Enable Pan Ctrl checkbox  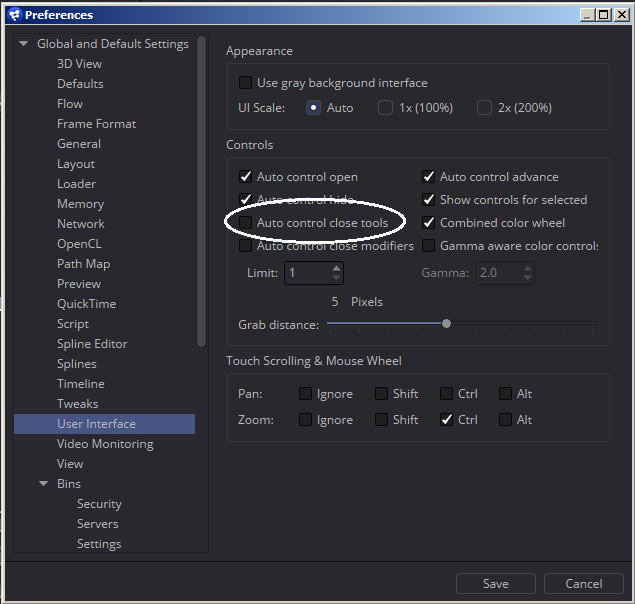[446, 393]
